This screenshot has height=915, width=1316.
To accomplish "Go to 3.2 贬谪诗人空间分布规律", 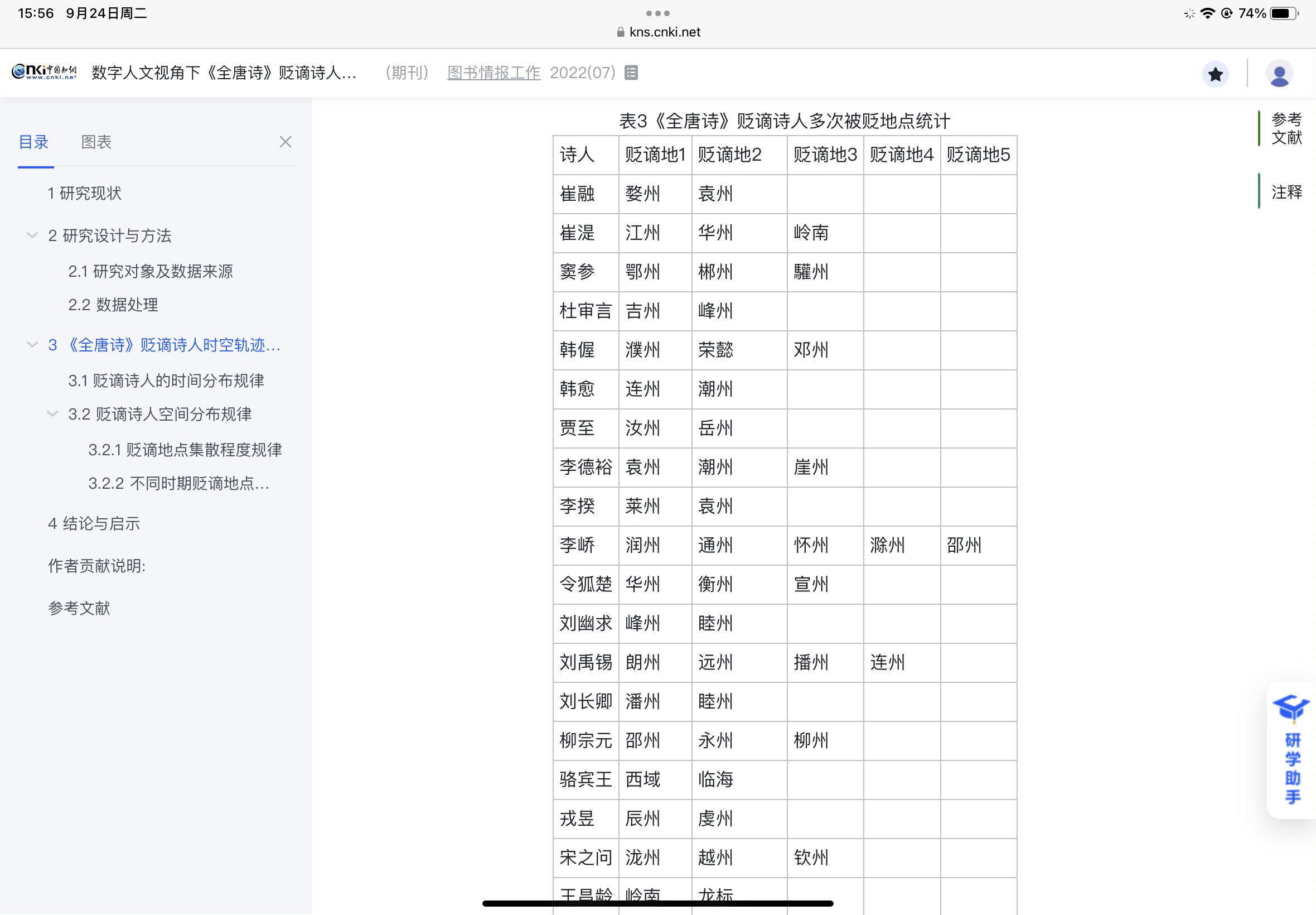I will (160, 414).
